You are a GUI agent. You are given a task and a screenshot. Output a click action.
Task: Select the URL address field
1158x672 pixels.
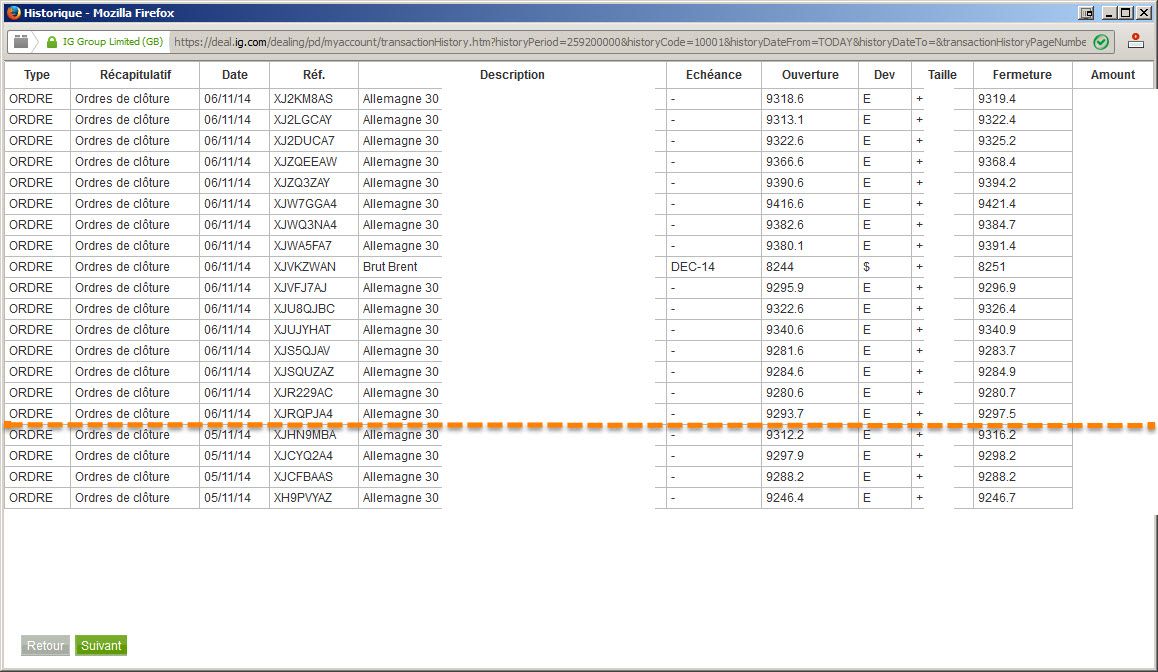630,42
